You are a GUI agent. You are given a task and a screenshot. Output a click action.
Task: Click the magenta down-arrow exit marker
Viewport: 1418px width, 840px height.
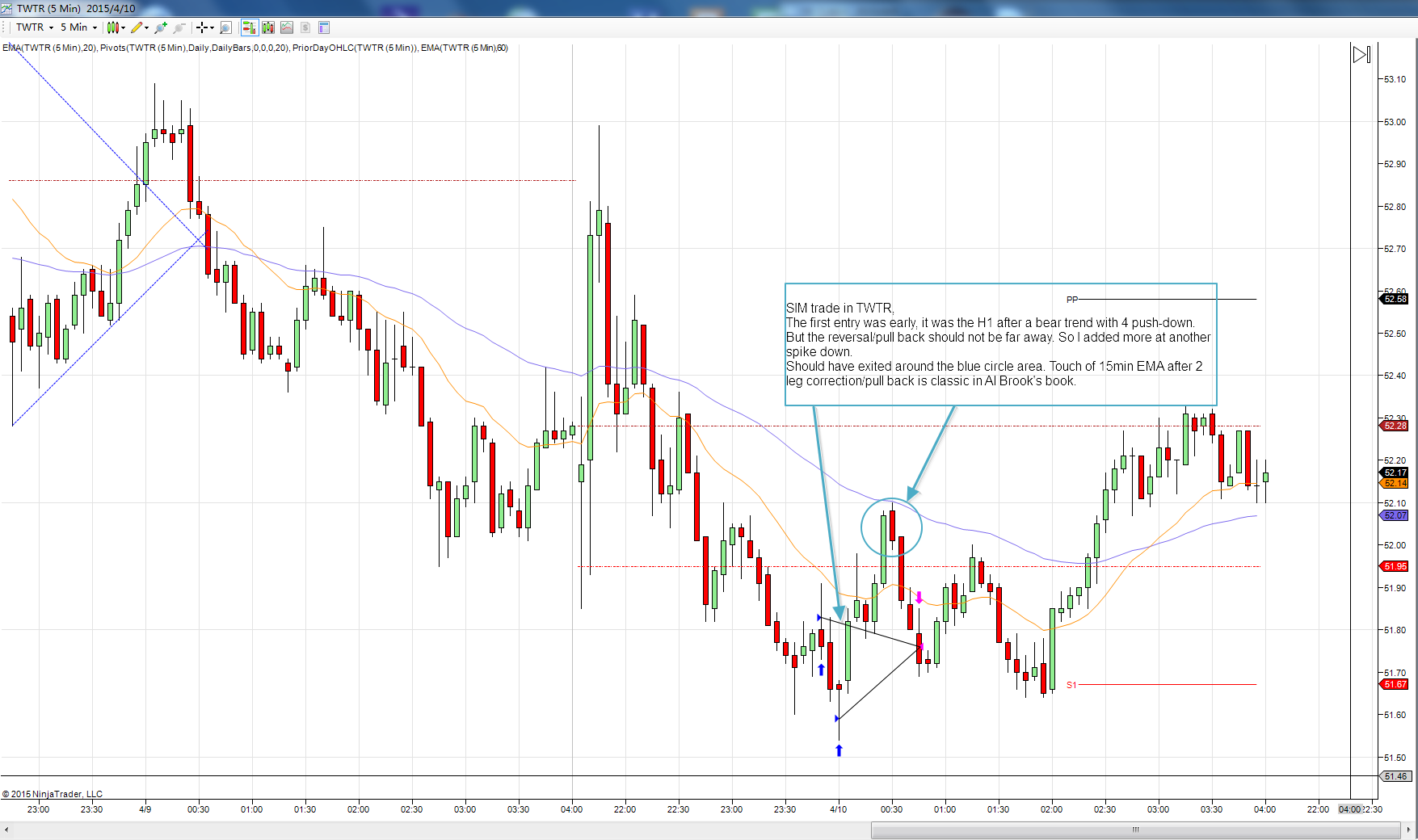point(919,598)
